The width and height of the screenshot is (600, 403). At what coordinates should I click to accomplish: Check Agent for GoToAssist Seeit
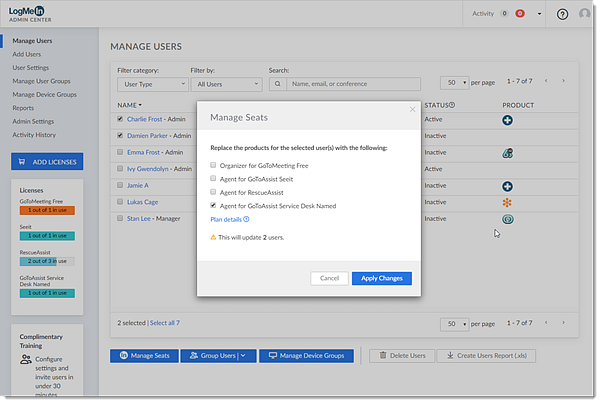point(213,178)
